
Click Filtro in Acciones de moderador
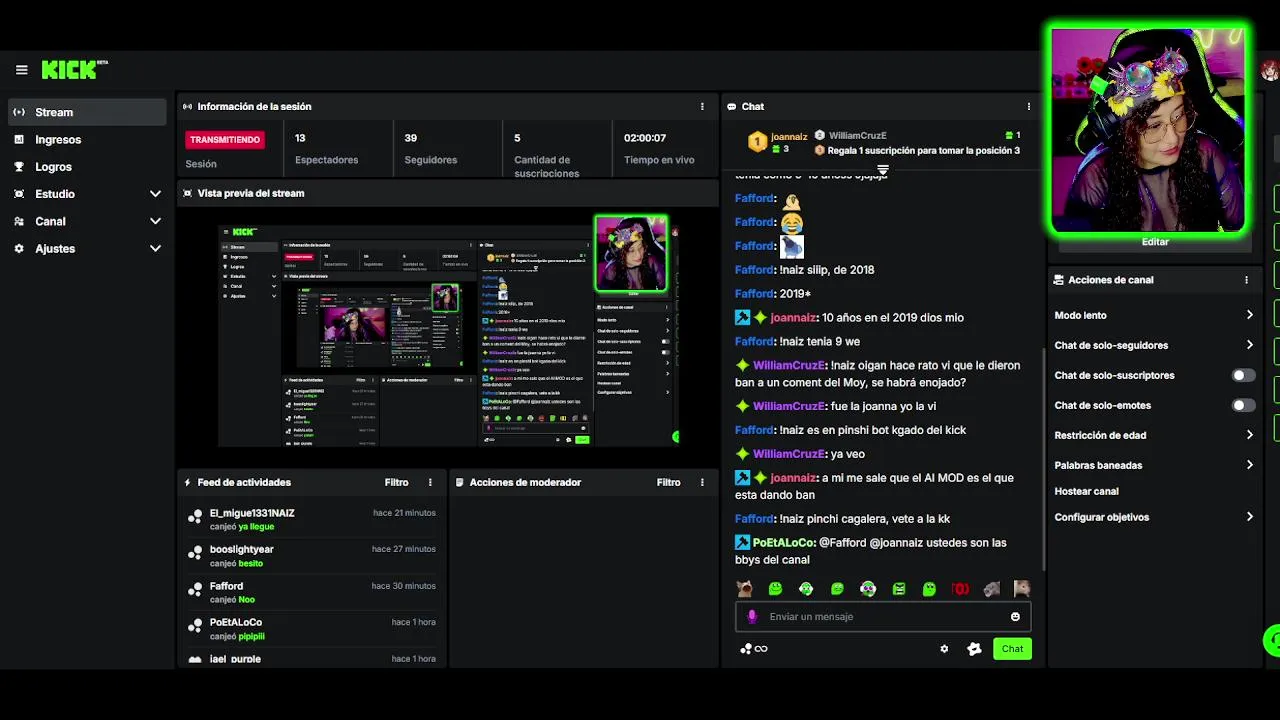coord(668,482)
